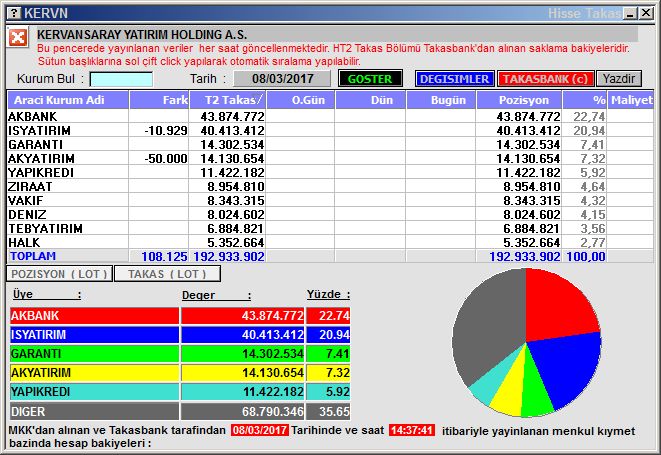Select the AKYATIRIM row in the table
This screenshot has height=455, width=661.
[330, 158]
